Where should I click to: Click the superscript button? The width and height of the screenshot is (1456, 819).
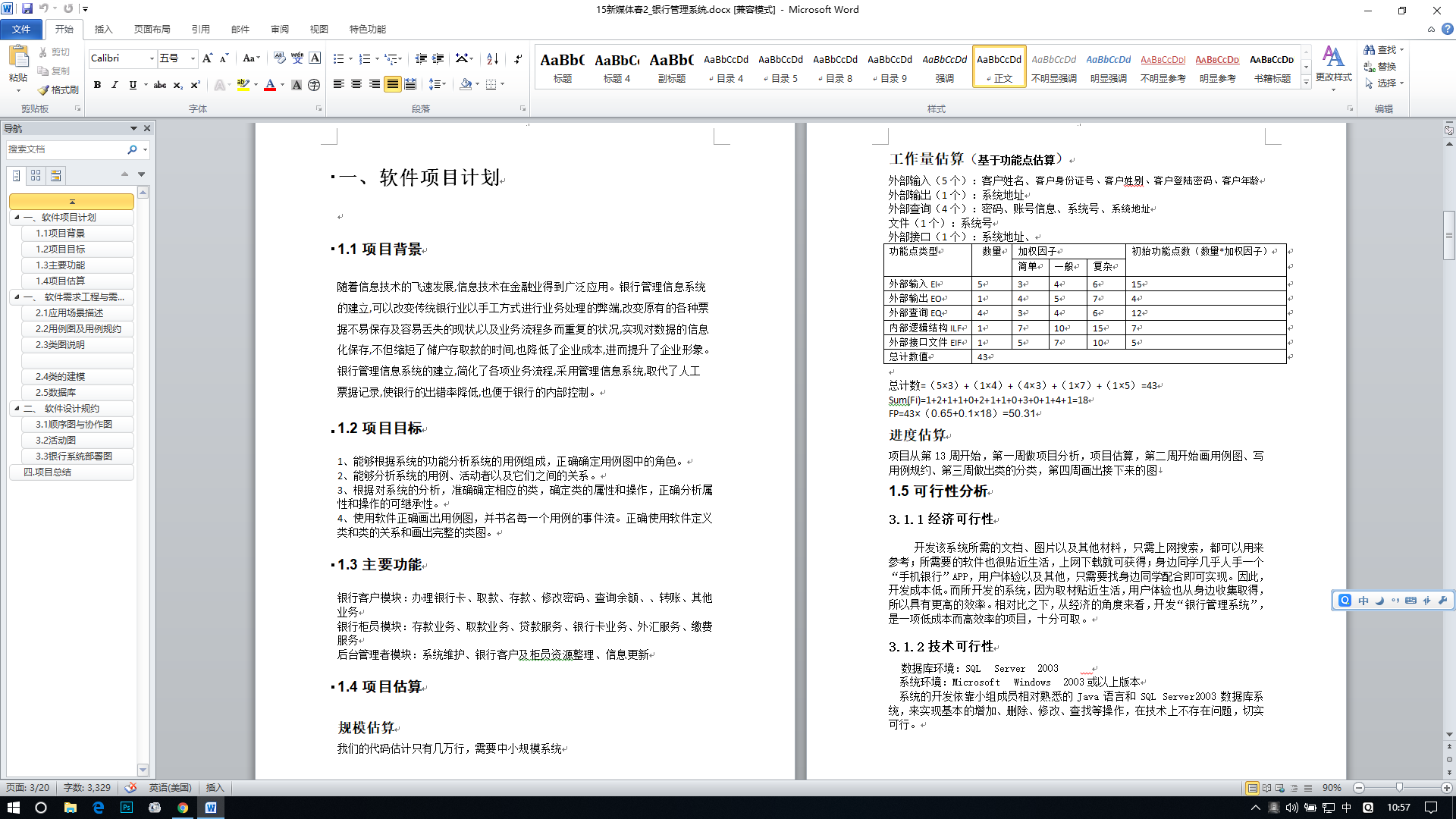pos(195,85)
